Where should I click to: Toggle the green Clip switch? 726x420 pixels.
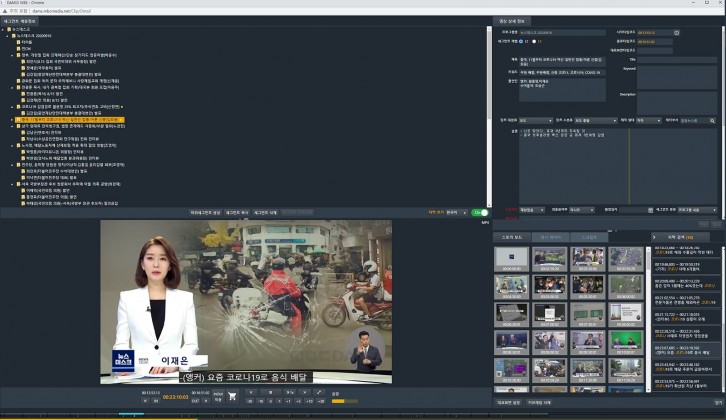tap(481, 212)
